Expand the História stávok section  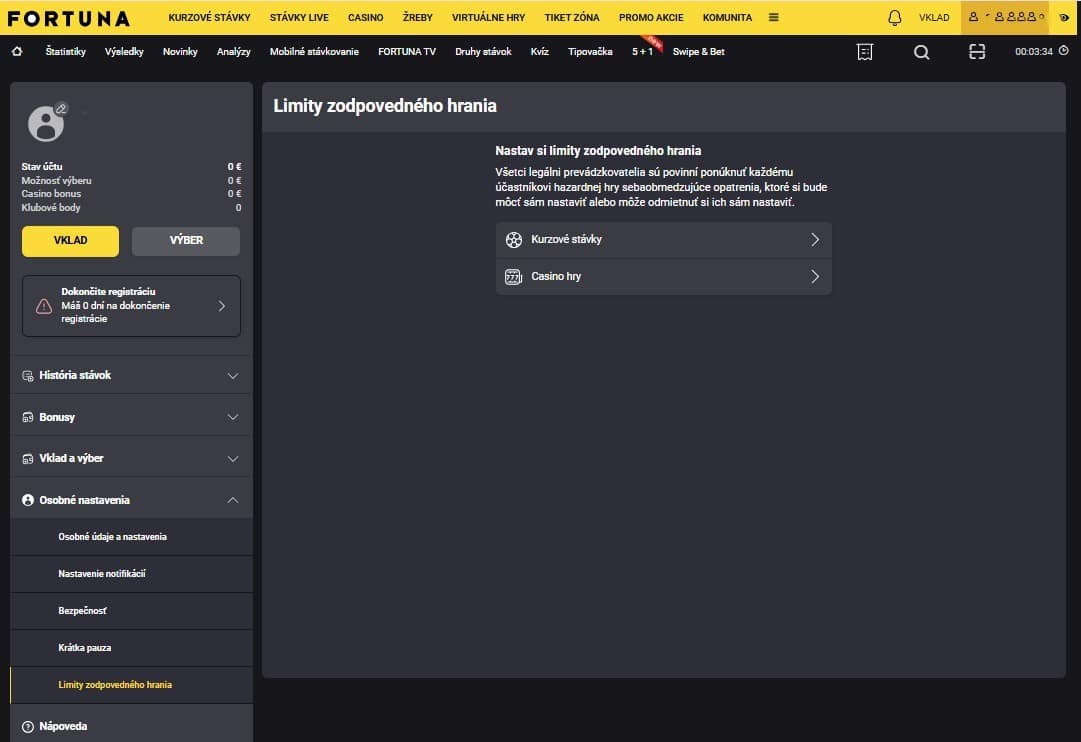(131, 375)
